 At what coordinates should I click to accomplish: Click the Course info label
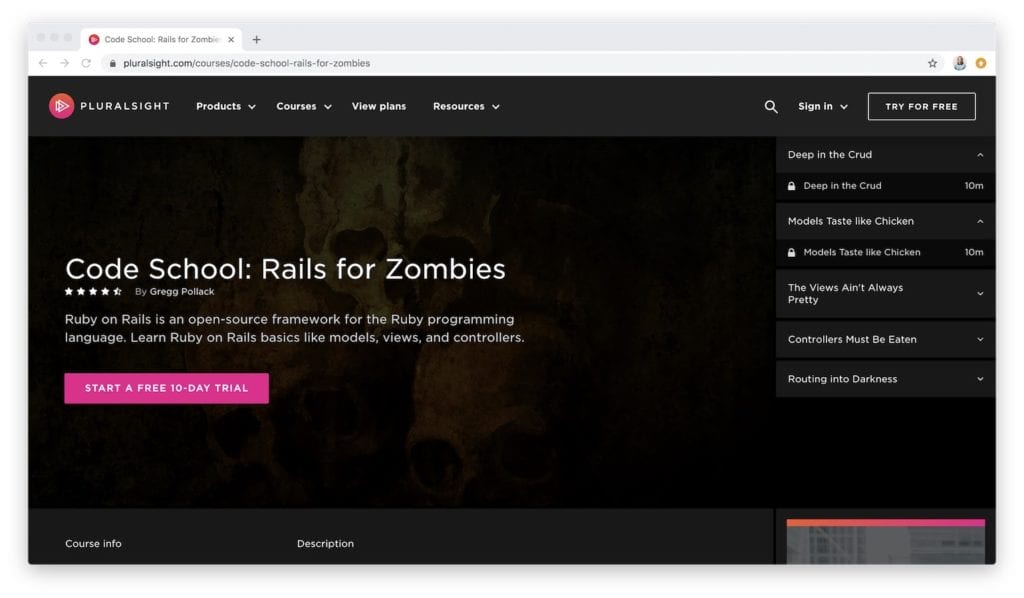93,544
